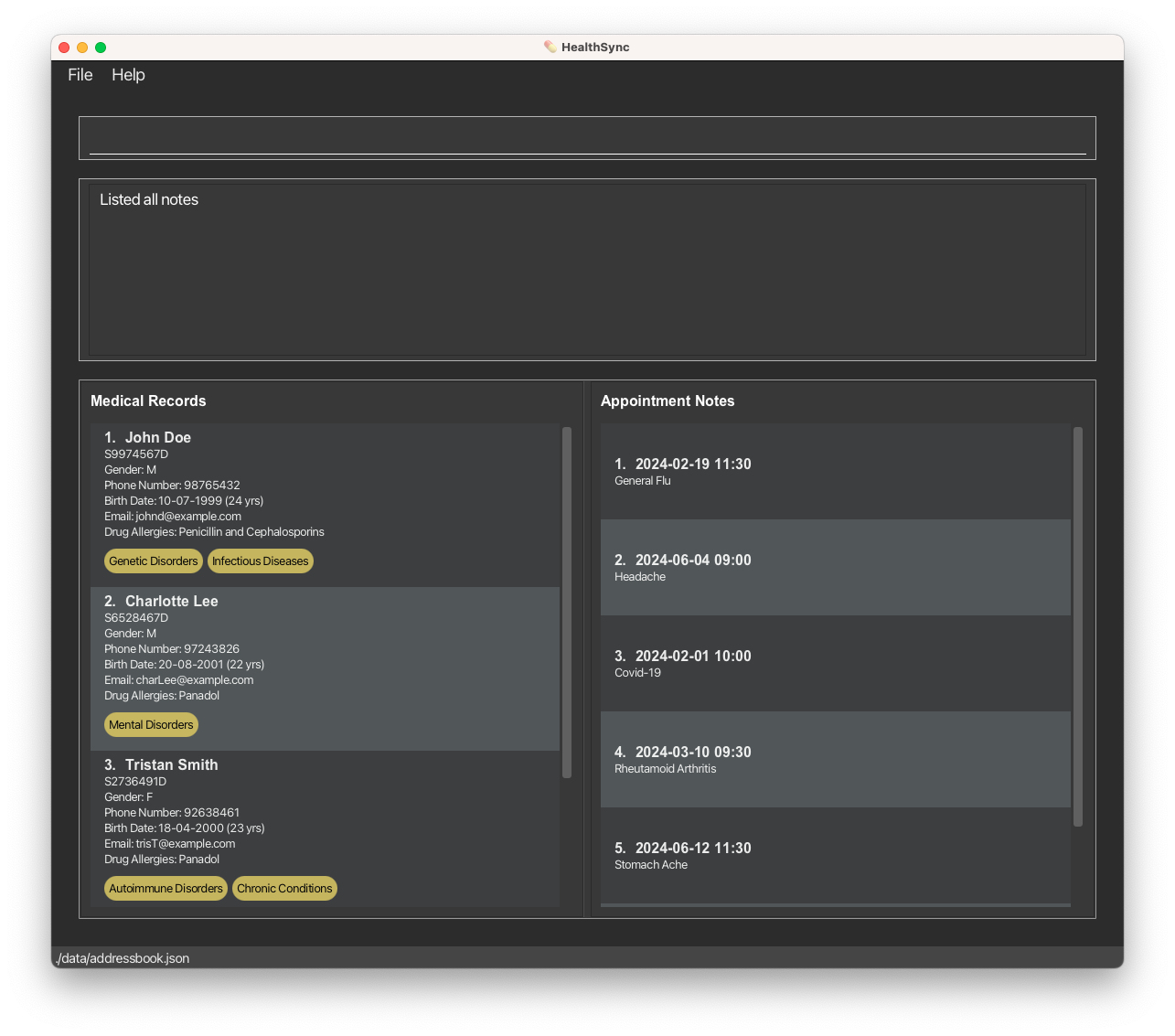Select the Headache appointment note
Viewport: 1175px width, 1036px height.
click(x=836, y=568)
